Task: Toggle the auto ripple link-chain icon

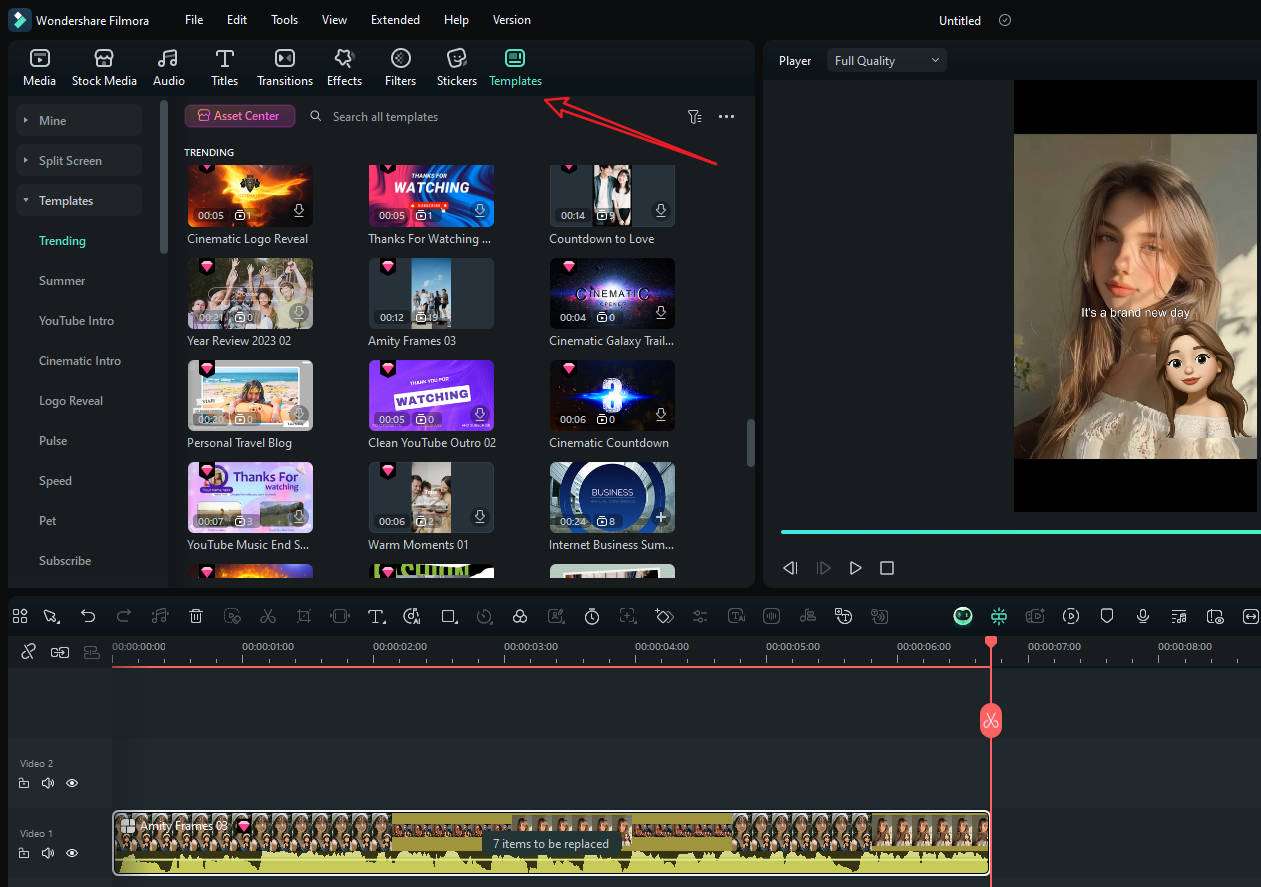Action: tap(60, 652)
